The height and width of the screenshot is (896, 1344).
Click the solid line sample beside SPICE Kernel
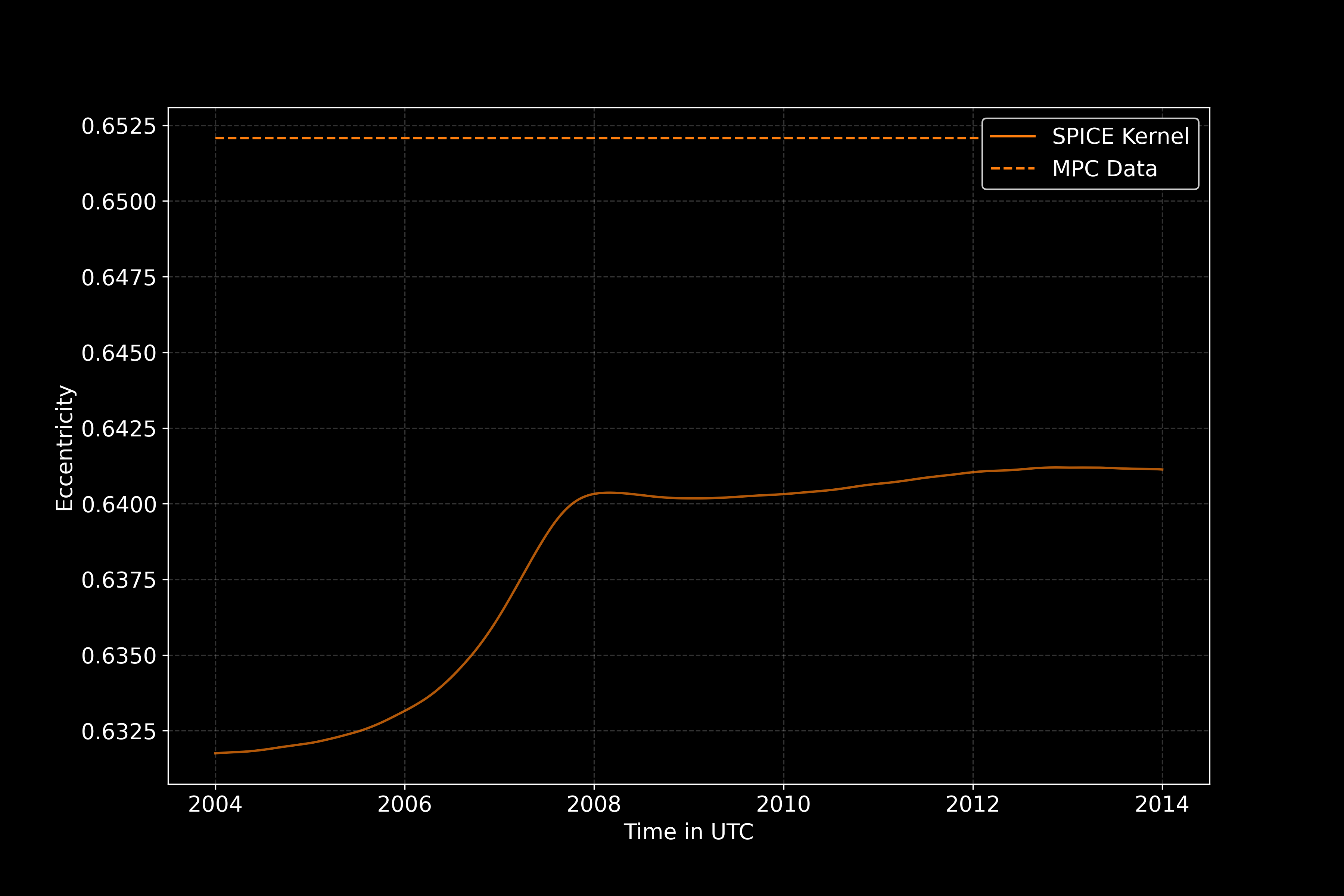click(x=1012, y=137)
